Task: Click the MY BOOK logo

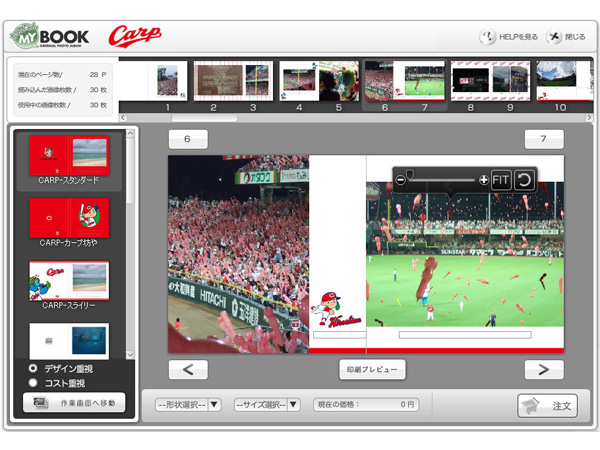Action: [49, 36]
